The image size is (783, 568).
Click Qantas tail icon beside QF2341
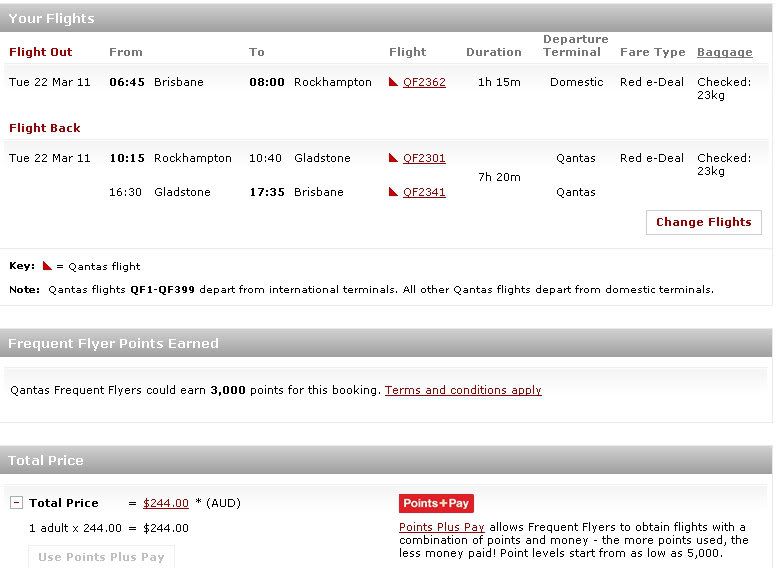click(393, 191)
